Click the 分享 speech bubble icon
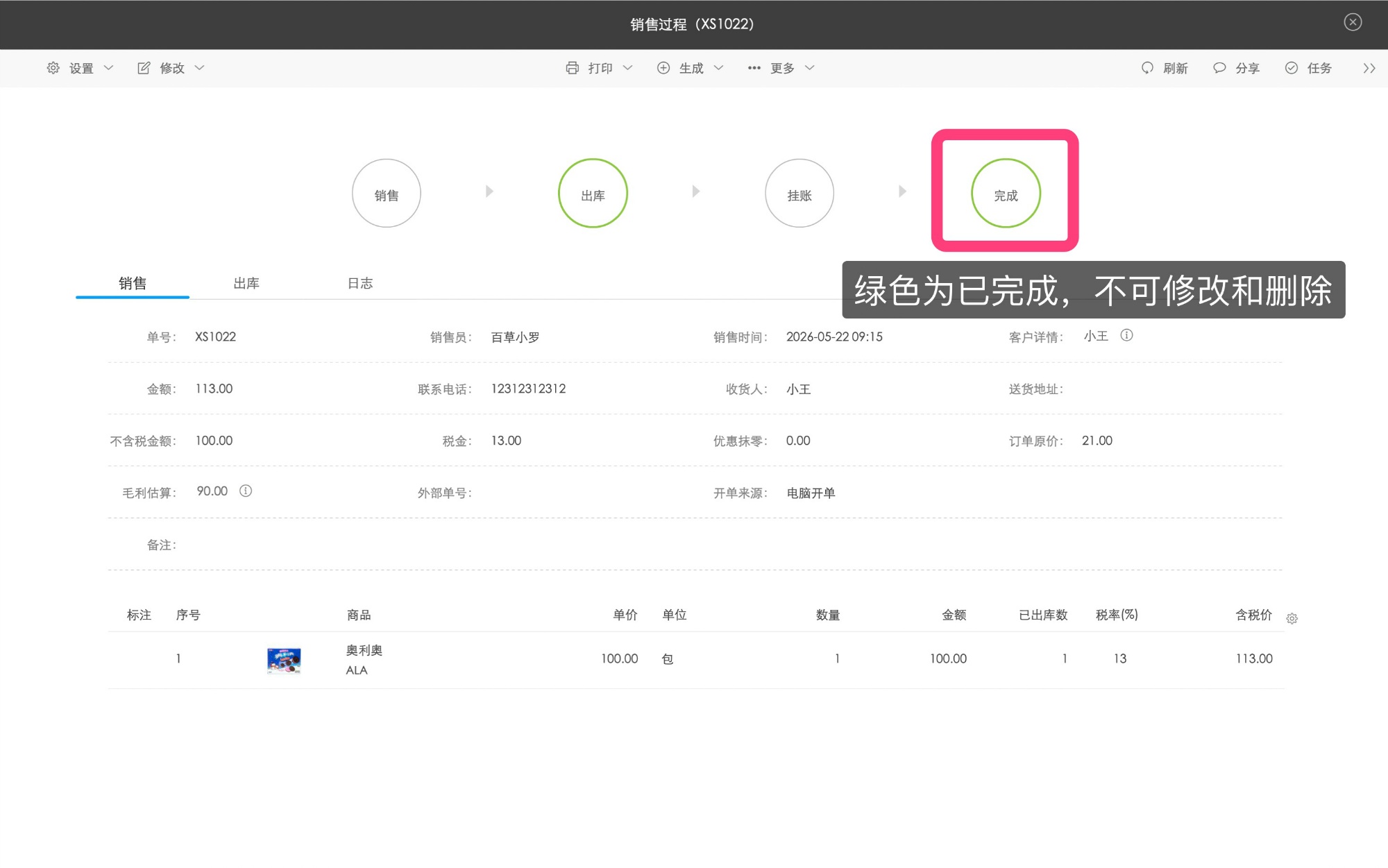This screenshot has width=1388, height=868. (x=1219, y=68)
